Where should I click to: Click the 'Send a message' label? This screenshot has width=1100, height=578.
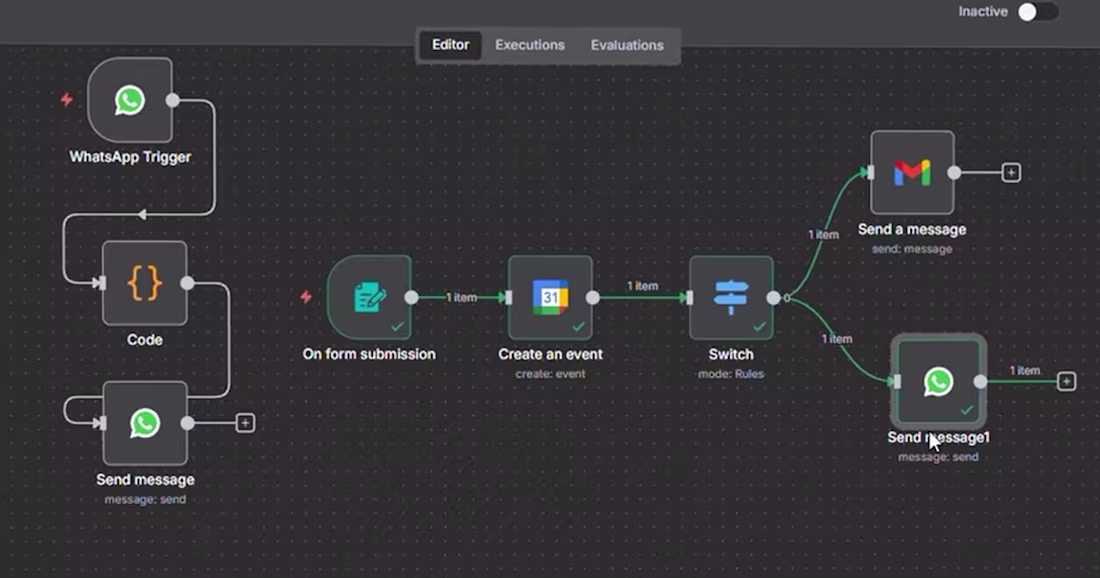[x=912, y=229]
